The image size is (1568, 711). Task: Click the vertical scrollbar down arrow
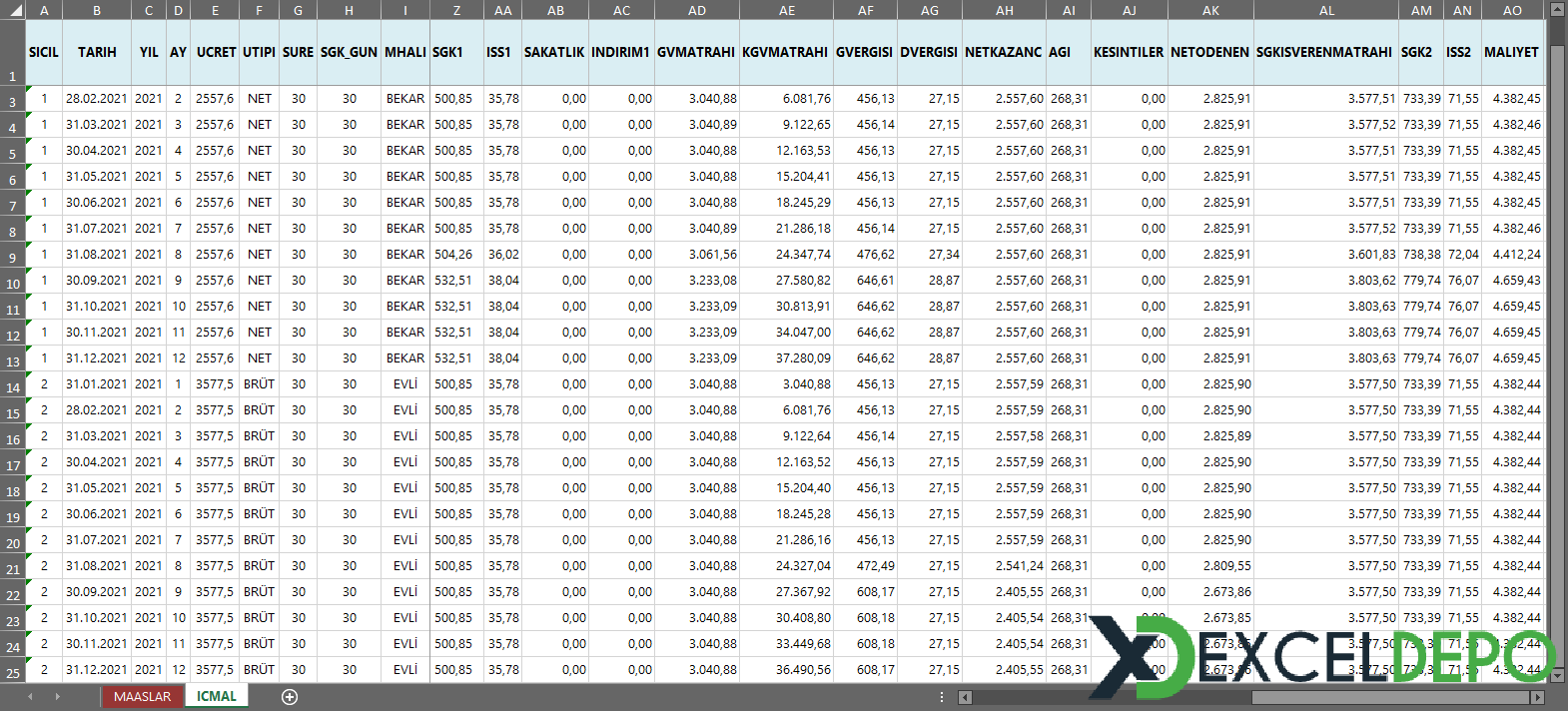1557,674
